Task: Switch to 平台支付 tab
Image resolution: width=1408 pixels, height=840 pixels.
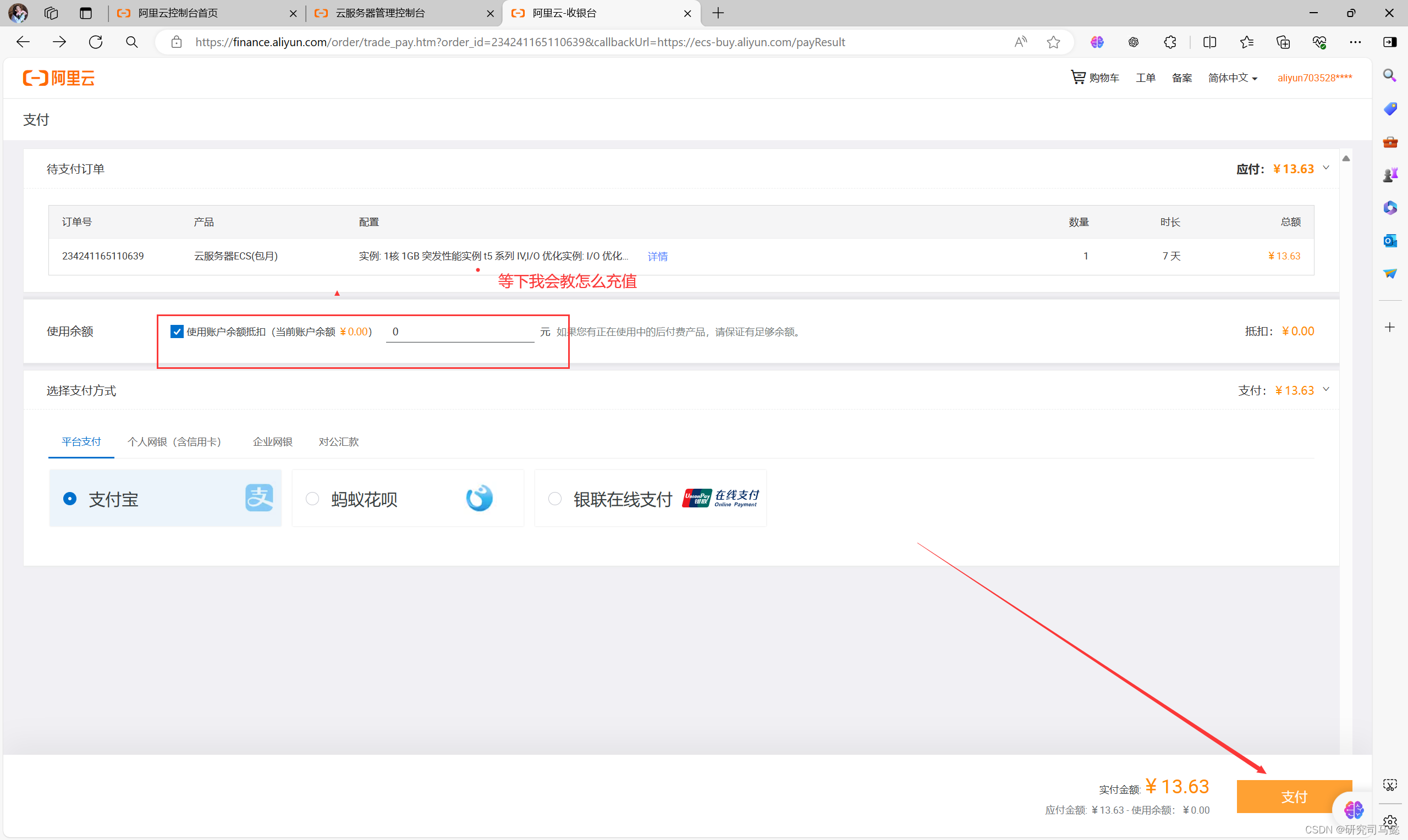Action: pyautogui.click(x=81, y=441)
